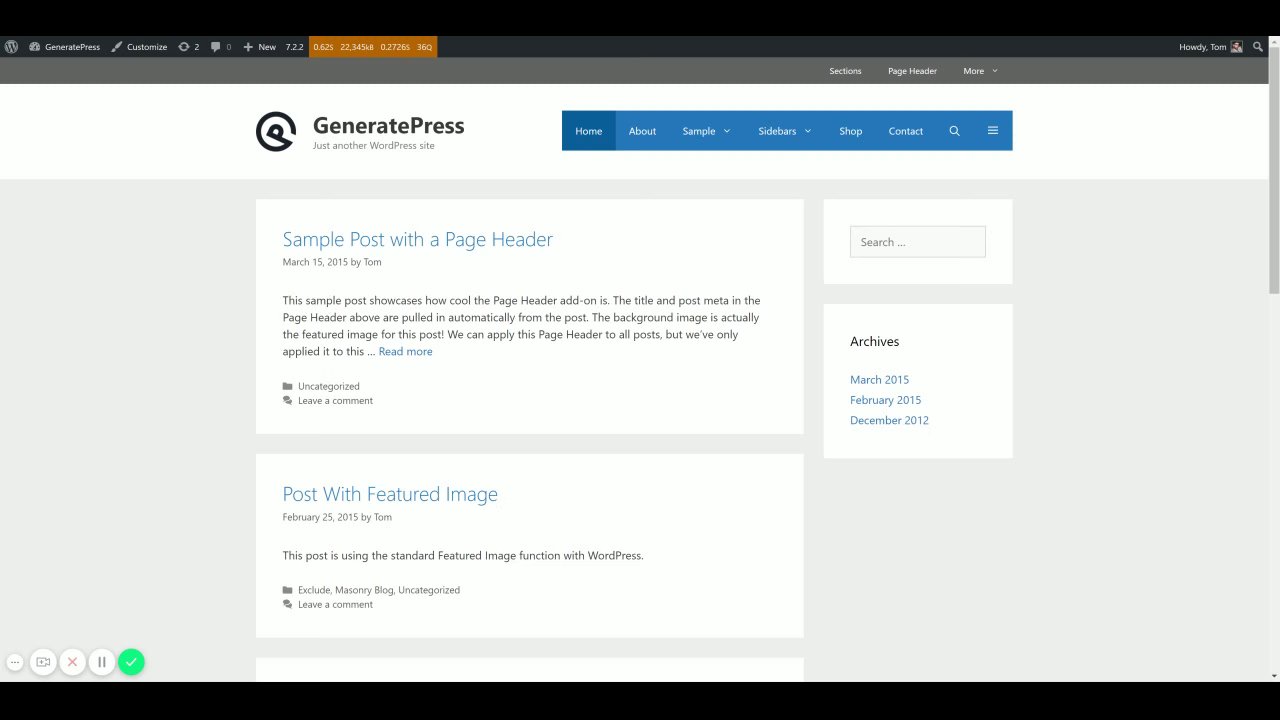
Task: Open the Exclude category link
Action: (314, 590)
